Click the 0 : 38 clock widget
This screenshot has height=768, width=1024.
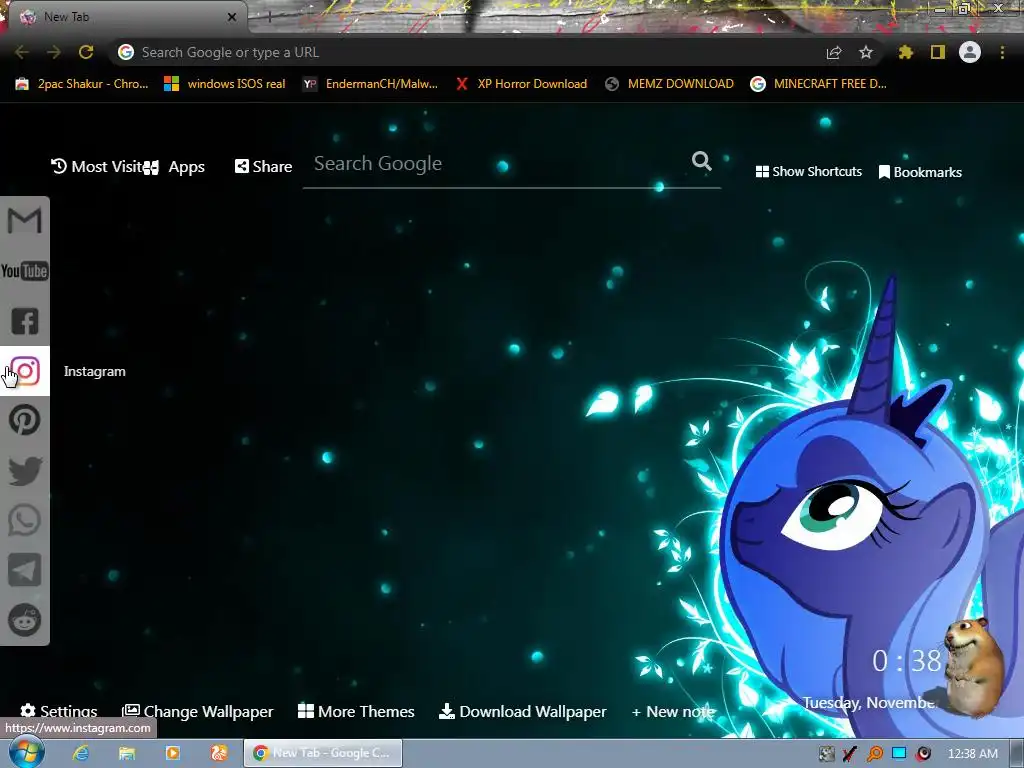[x=906, y=661]
